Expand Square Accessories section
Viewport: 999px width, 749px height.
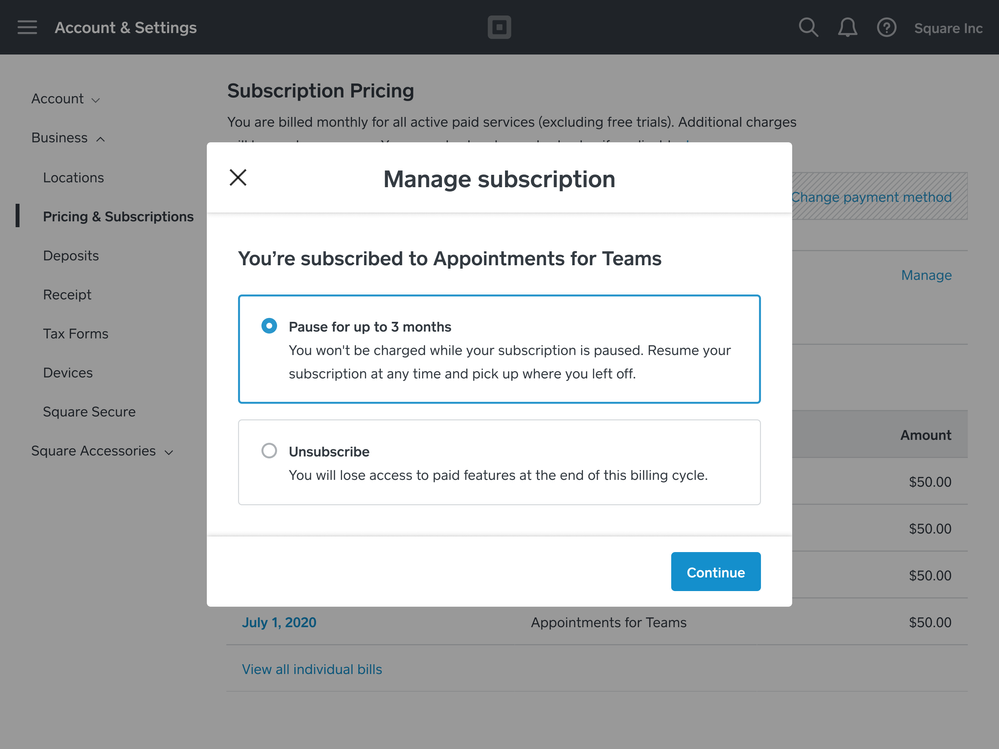pyautogui.click(x=168, y=452)
